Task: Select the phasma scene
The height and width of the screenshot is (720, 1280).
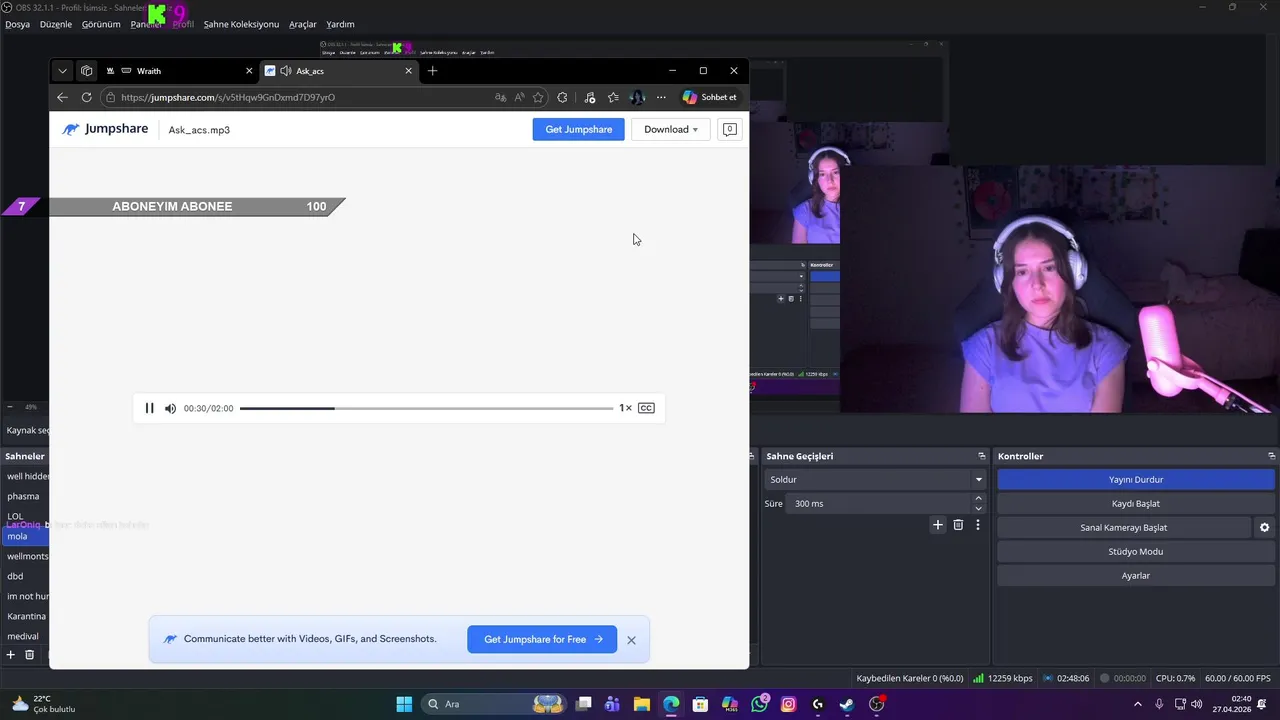Action: pos(25,496)
